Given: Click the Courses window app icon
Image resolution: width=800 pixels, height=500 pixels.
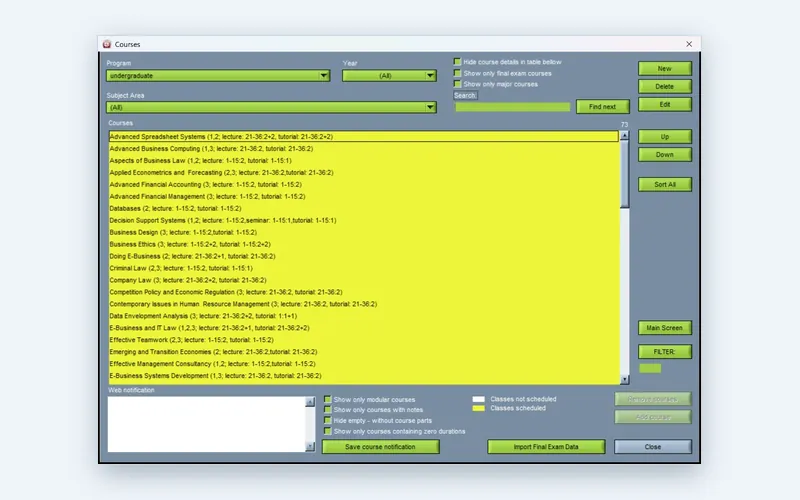Looking at the screenshot, I should [x=107, y=44].
